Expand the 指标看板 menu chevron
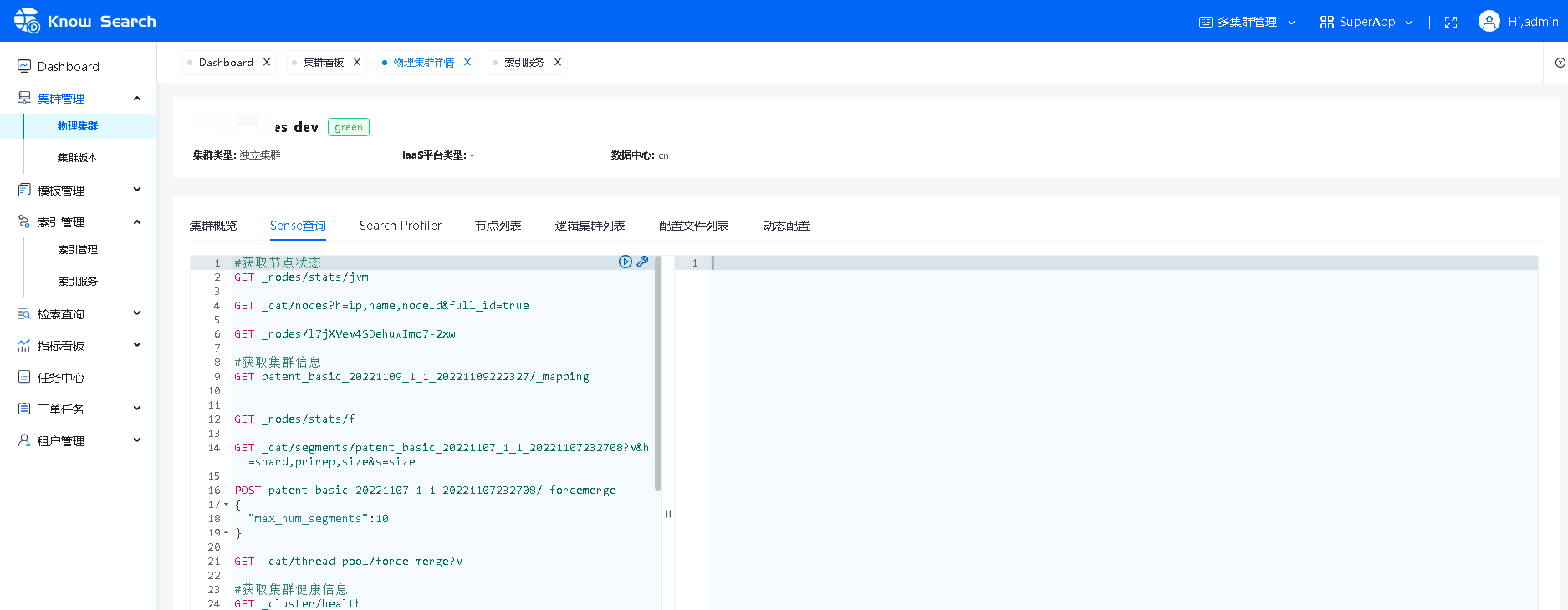 tap(137, 345)
